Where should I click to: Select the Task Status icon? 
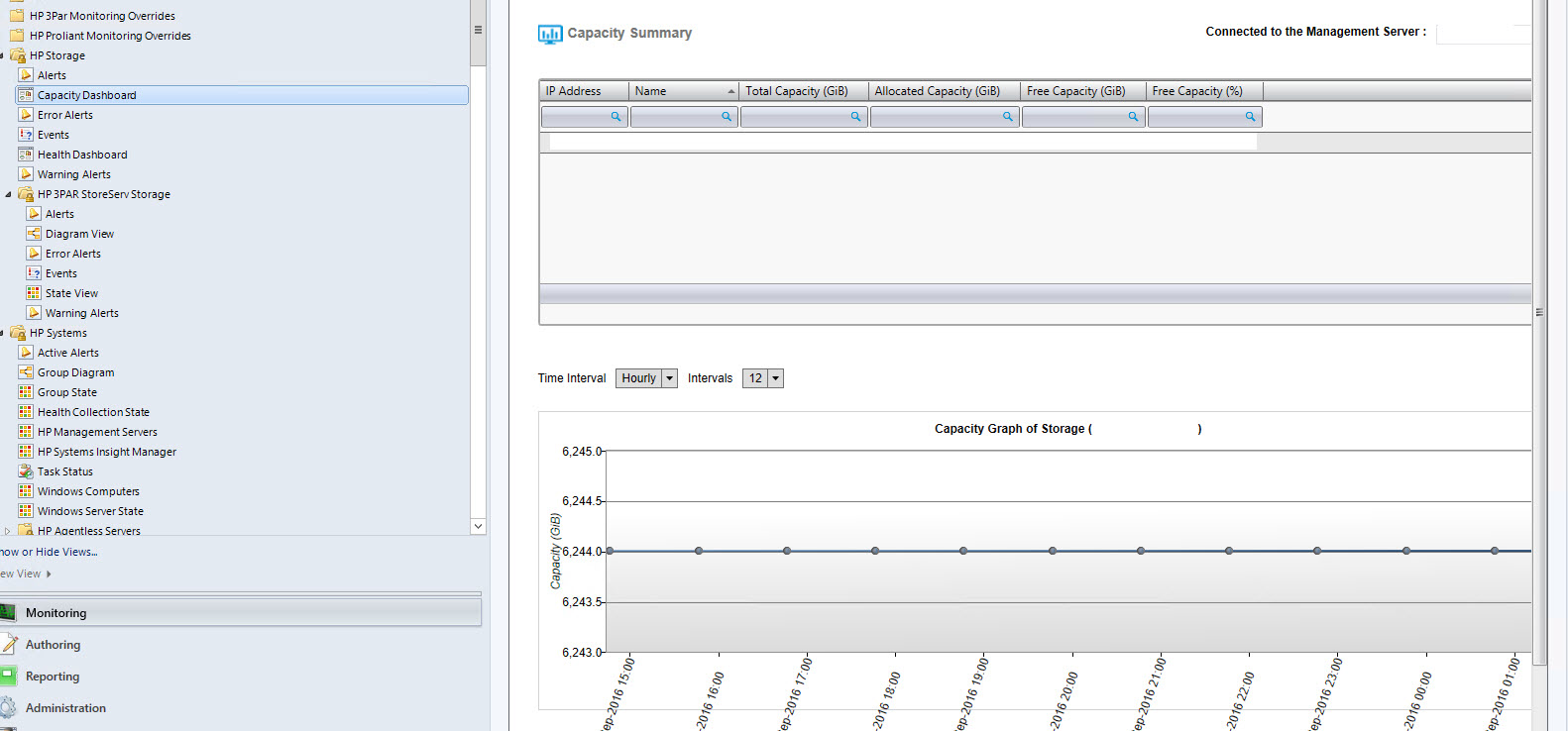(26, 471)
